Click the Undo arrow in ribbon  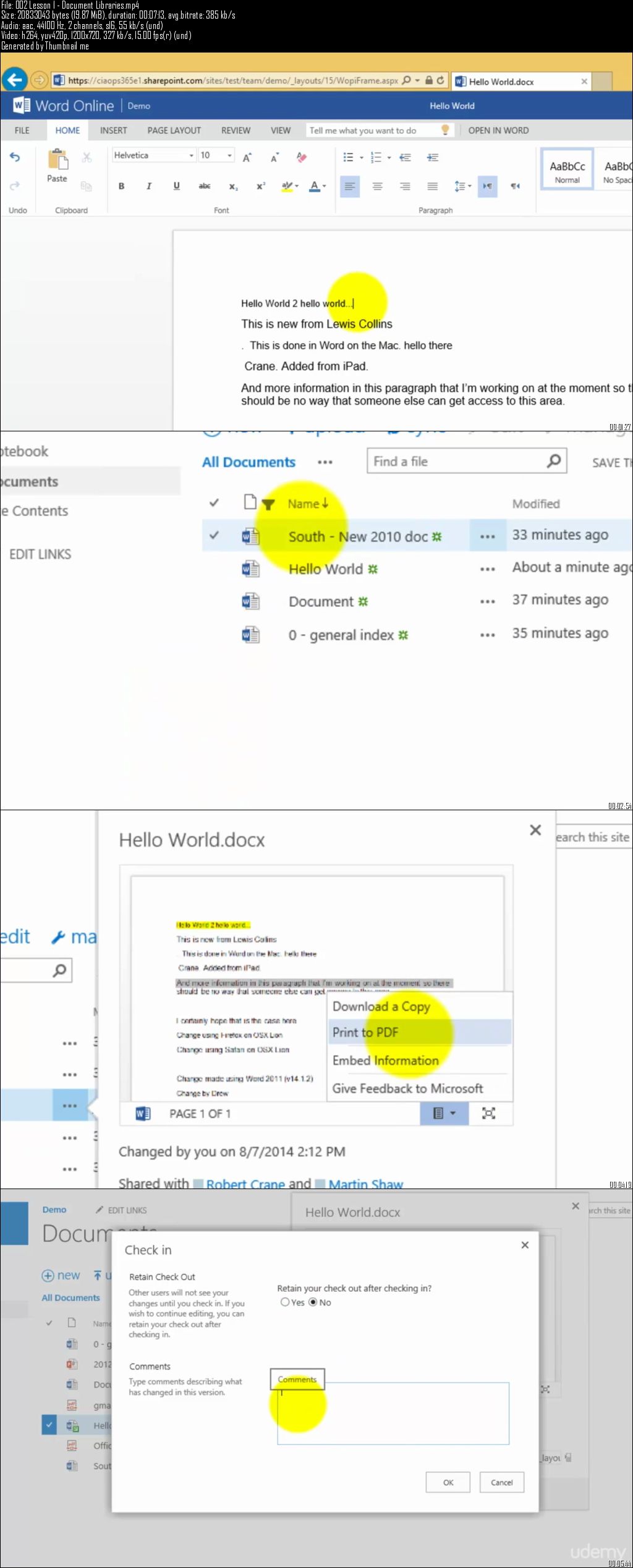point(15,157)
